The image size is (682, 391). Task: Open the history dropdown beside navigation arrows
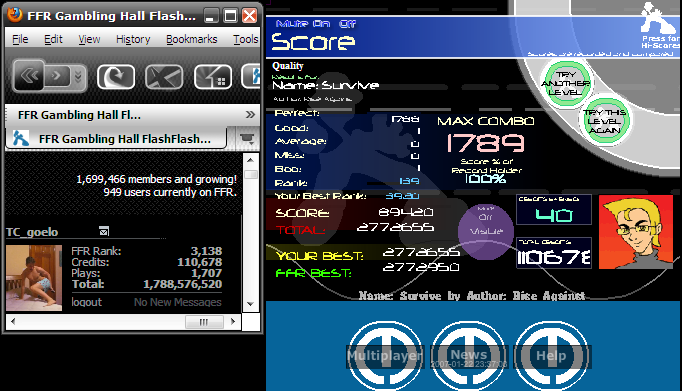[78, 77]
